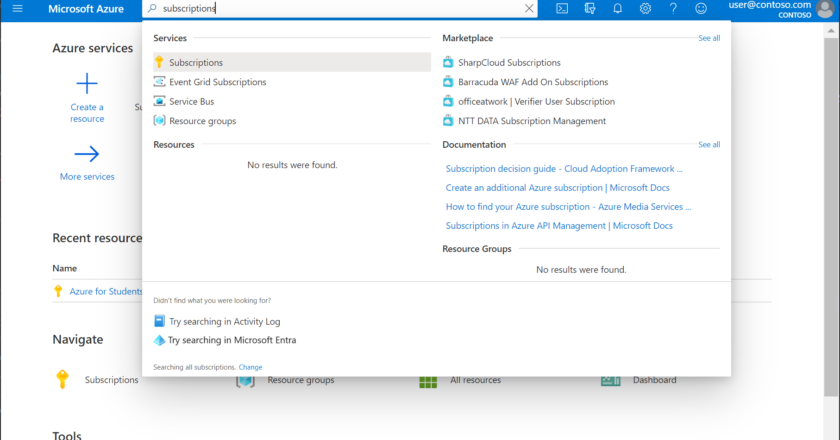This screenshot has height=440, width=840.
Task: Select Service Bus service result
Action: click(x=191, y=101)
